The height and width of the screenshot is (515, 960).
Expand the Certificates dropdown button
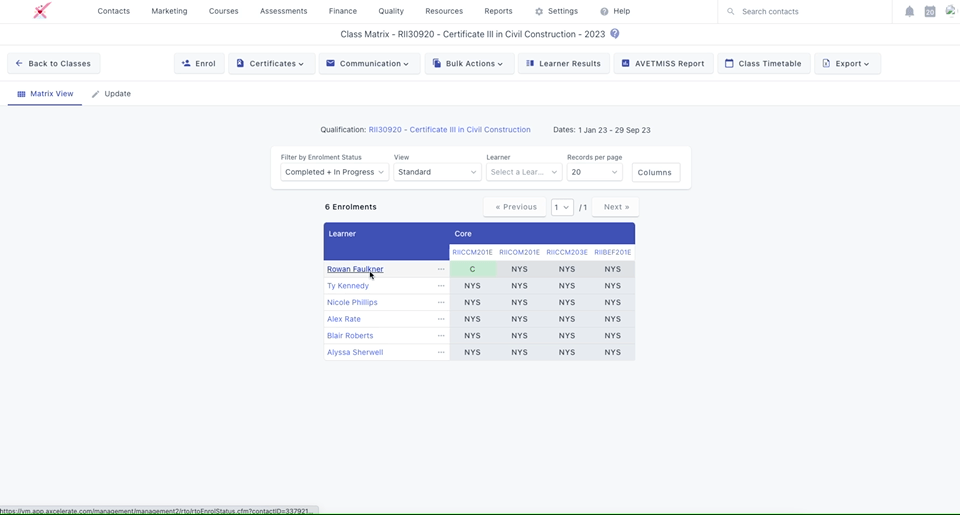[x=271, y=63]
